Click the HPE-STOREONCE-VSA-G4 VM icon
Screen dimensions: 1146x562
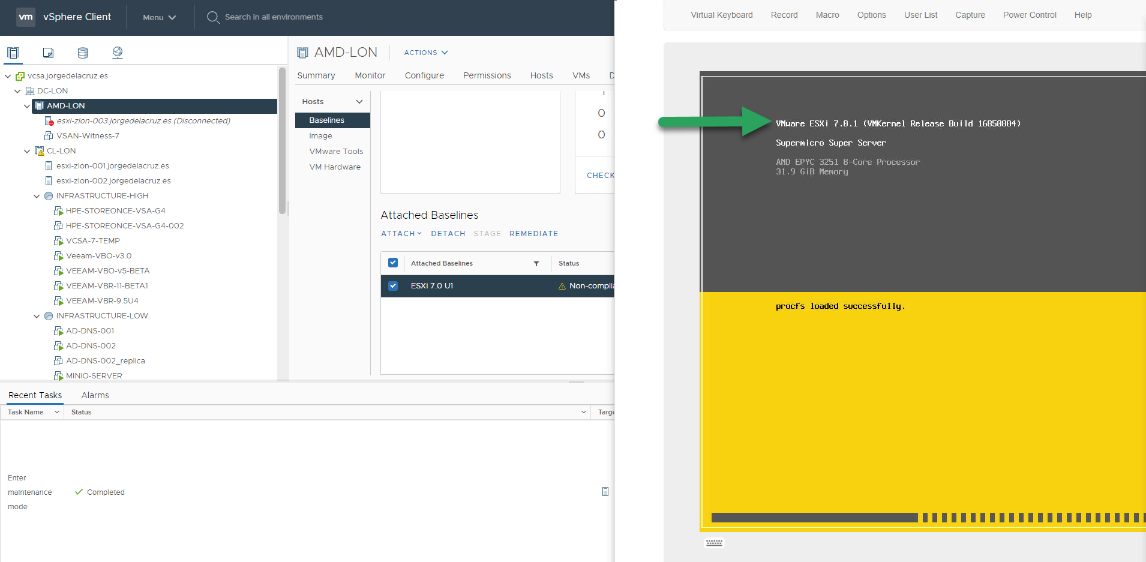(59, 210)
